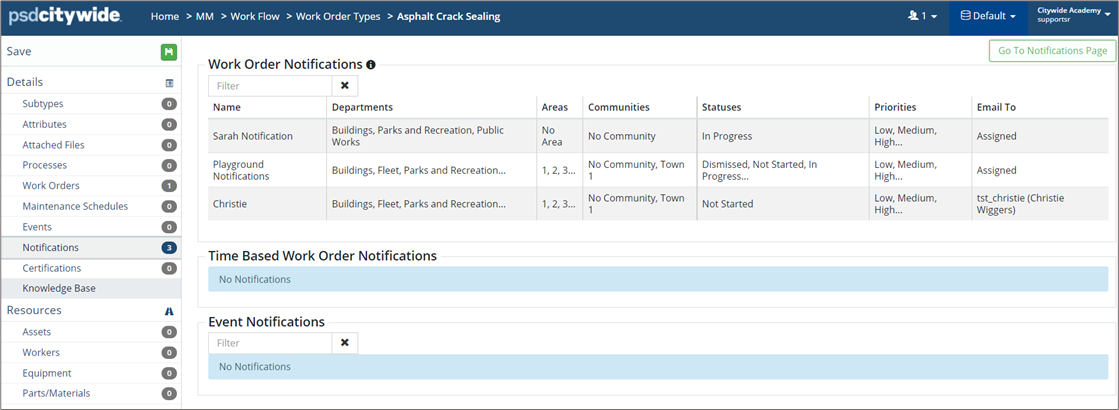This screenshot has height=410, width=1119.
Task: Sort by the Statuses column header
Action: click(x=721, y=107)
